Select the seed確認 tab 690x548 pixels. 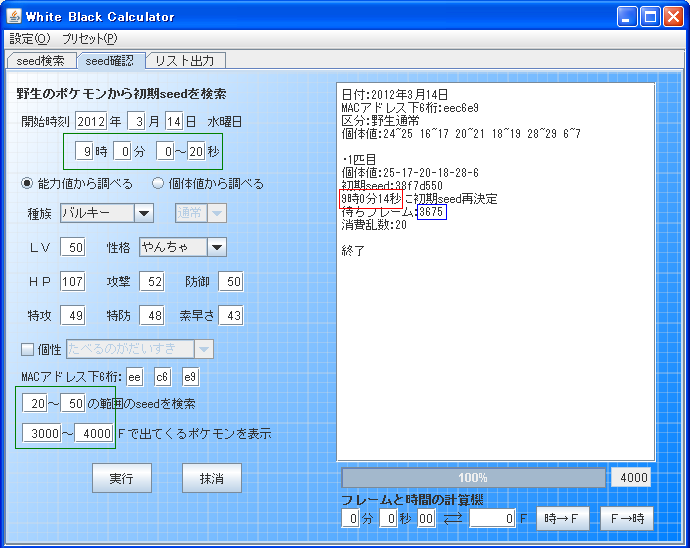(x=110, y=61)
